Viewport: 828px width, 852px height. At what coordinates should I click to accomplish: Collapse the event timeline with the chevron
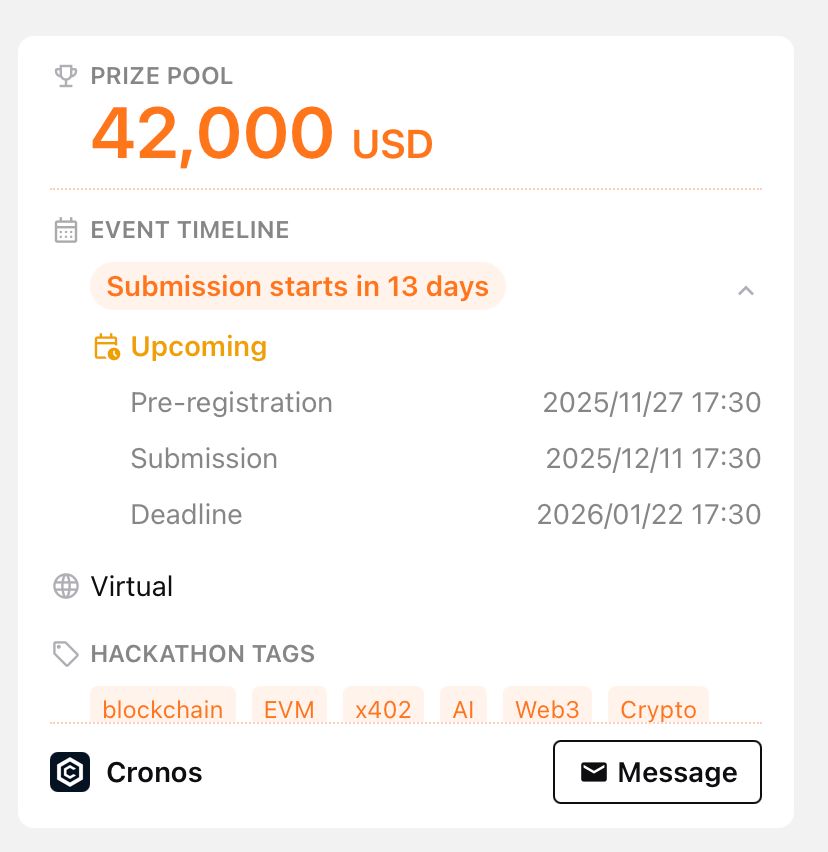(x=745, y=291)
